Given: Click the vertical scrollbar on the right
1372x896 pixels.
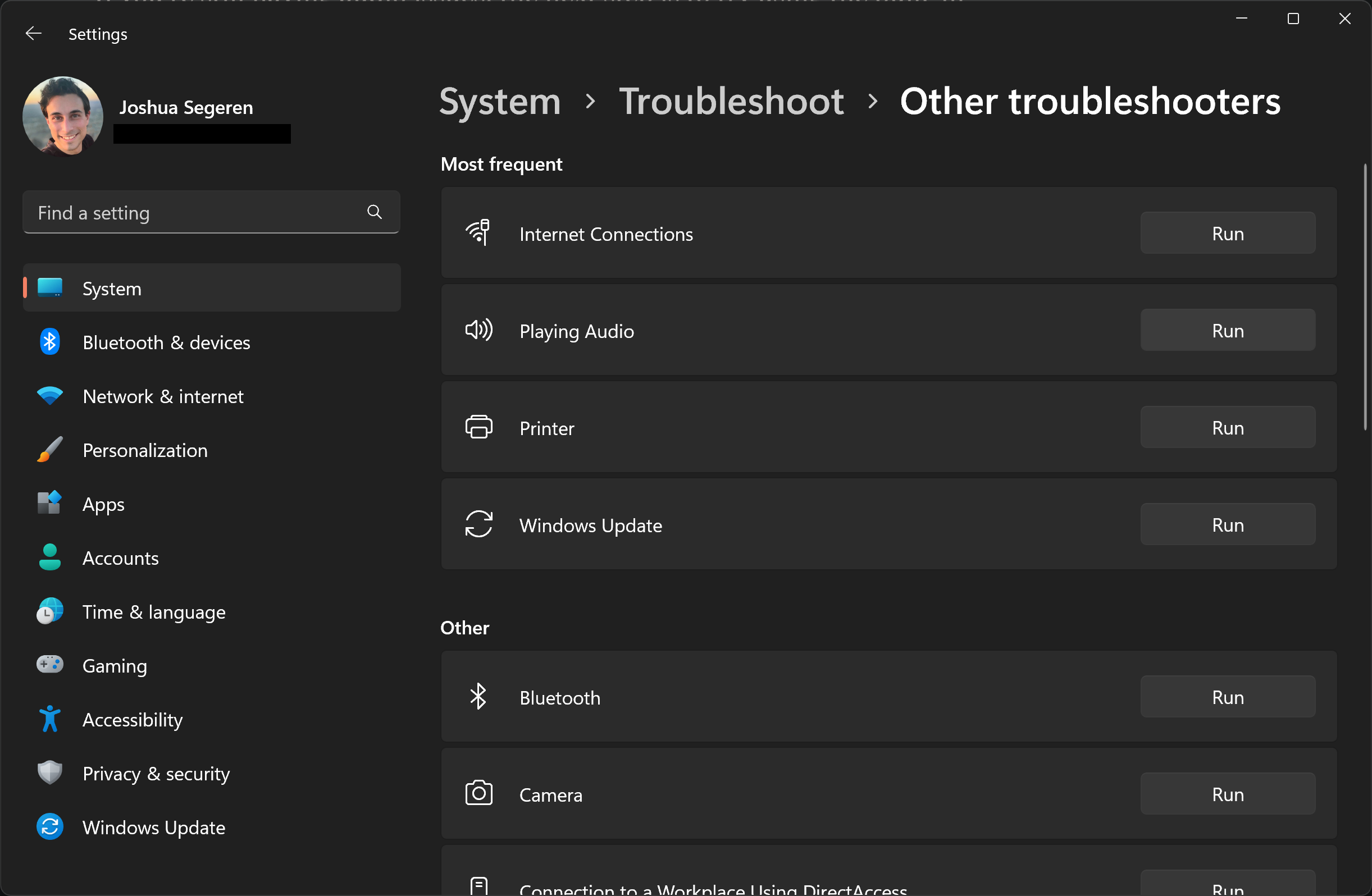Looking at the screenshot, I should pyautogui.click(x=1365, y=297).
